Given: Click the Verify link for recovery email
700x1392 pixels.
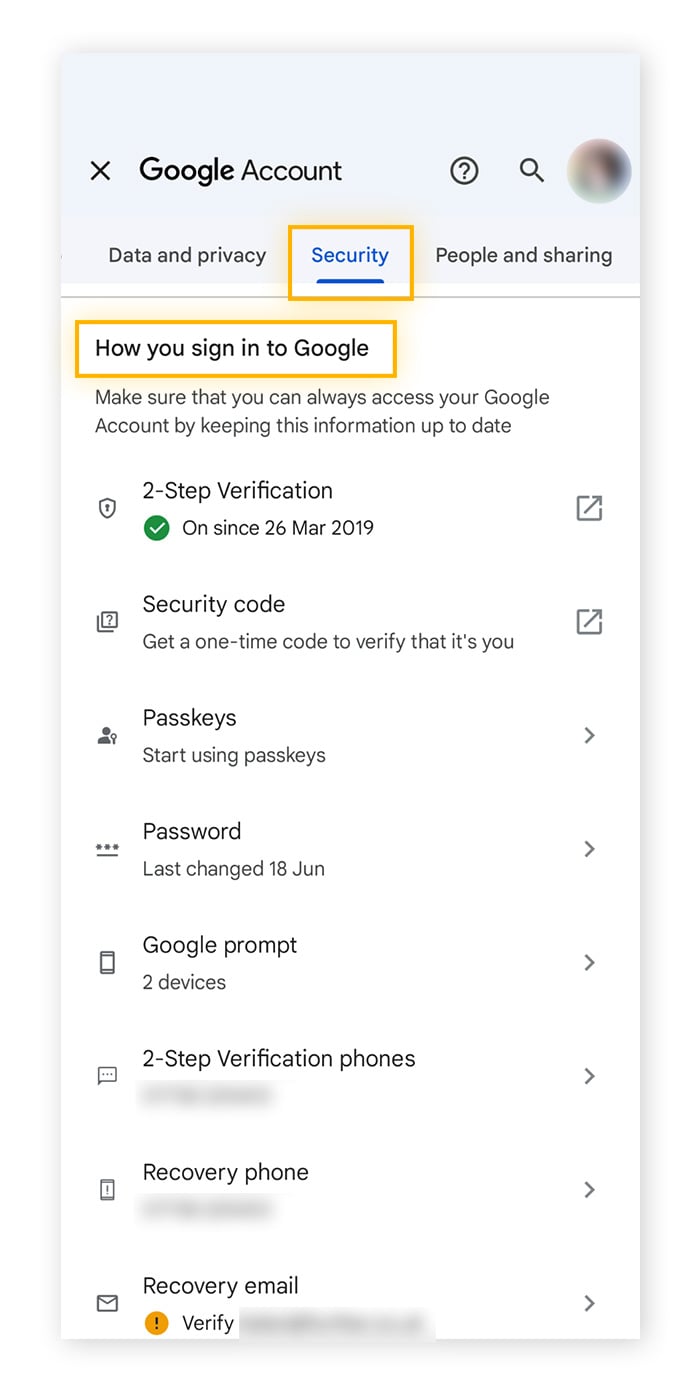Looking at the screenshot, I should click(208, 1323).
